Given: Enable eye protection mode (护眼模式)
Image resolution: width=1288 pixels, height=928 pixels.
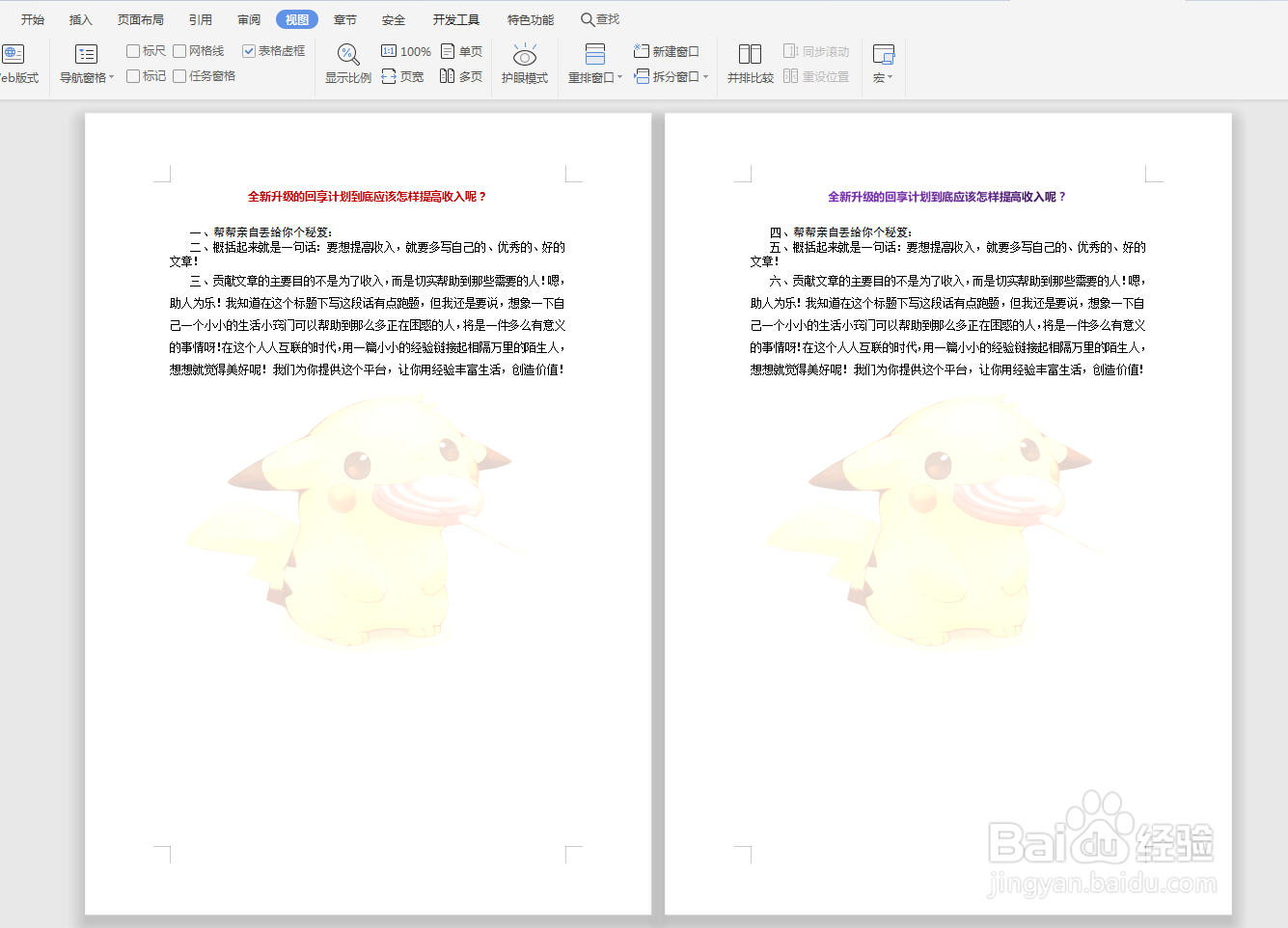Looking at the screenshot, I should tap(525, 64).
